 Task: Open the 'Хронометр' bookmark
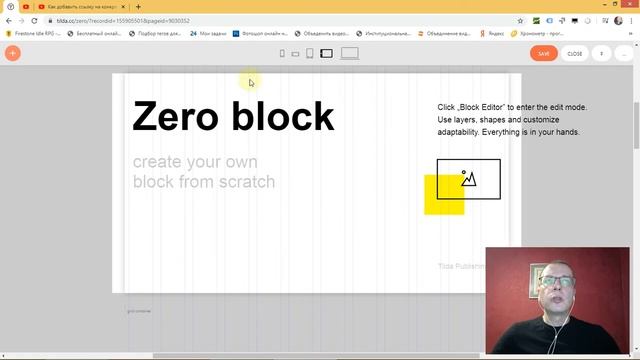coord(537,33)
